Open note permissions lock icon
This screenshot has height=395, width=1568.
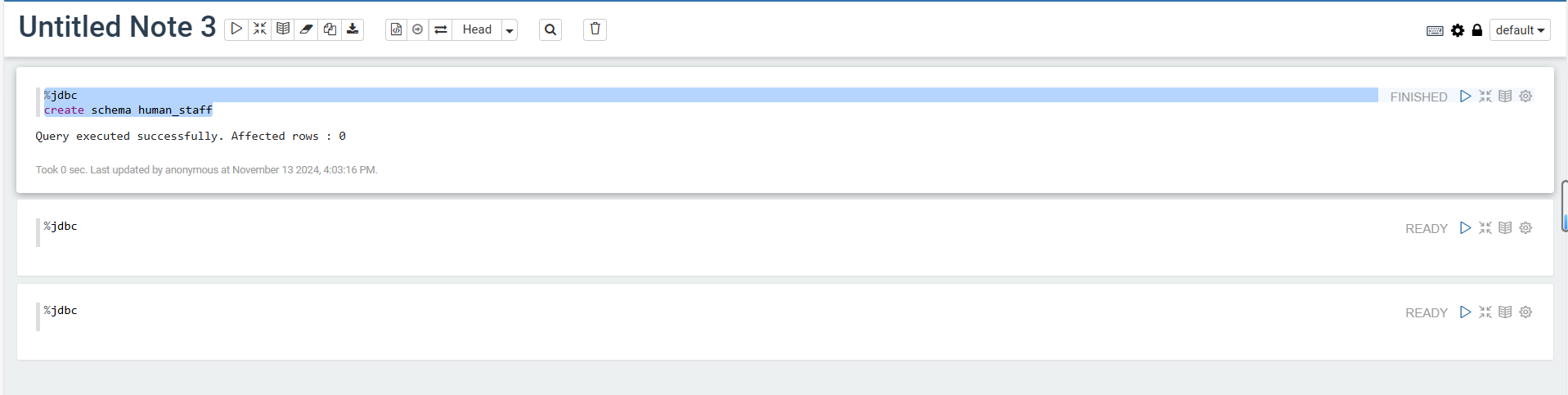1477,30
